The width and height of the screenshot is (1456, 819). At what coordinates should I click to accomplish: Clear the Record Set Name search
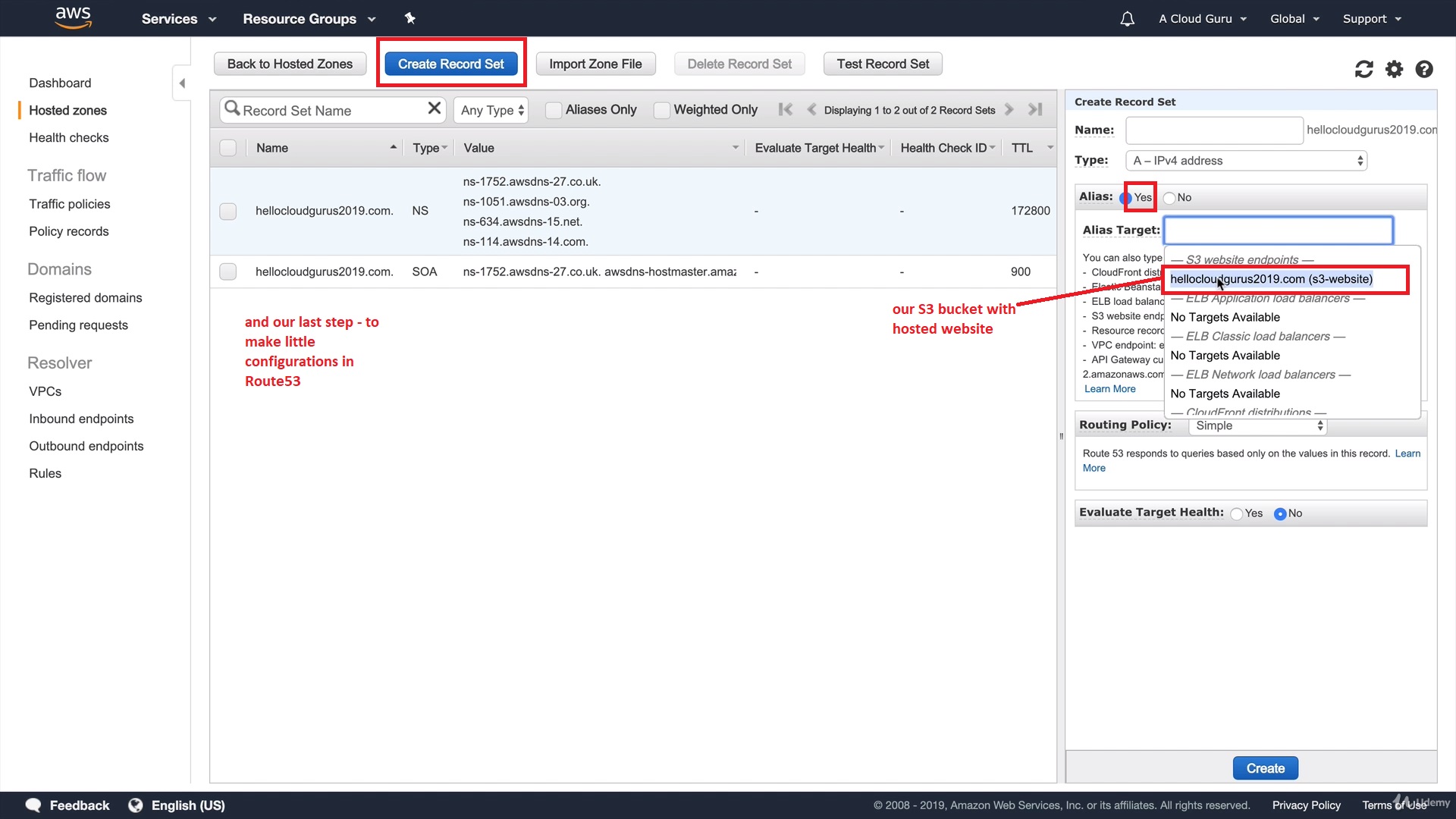pos(434,108)
